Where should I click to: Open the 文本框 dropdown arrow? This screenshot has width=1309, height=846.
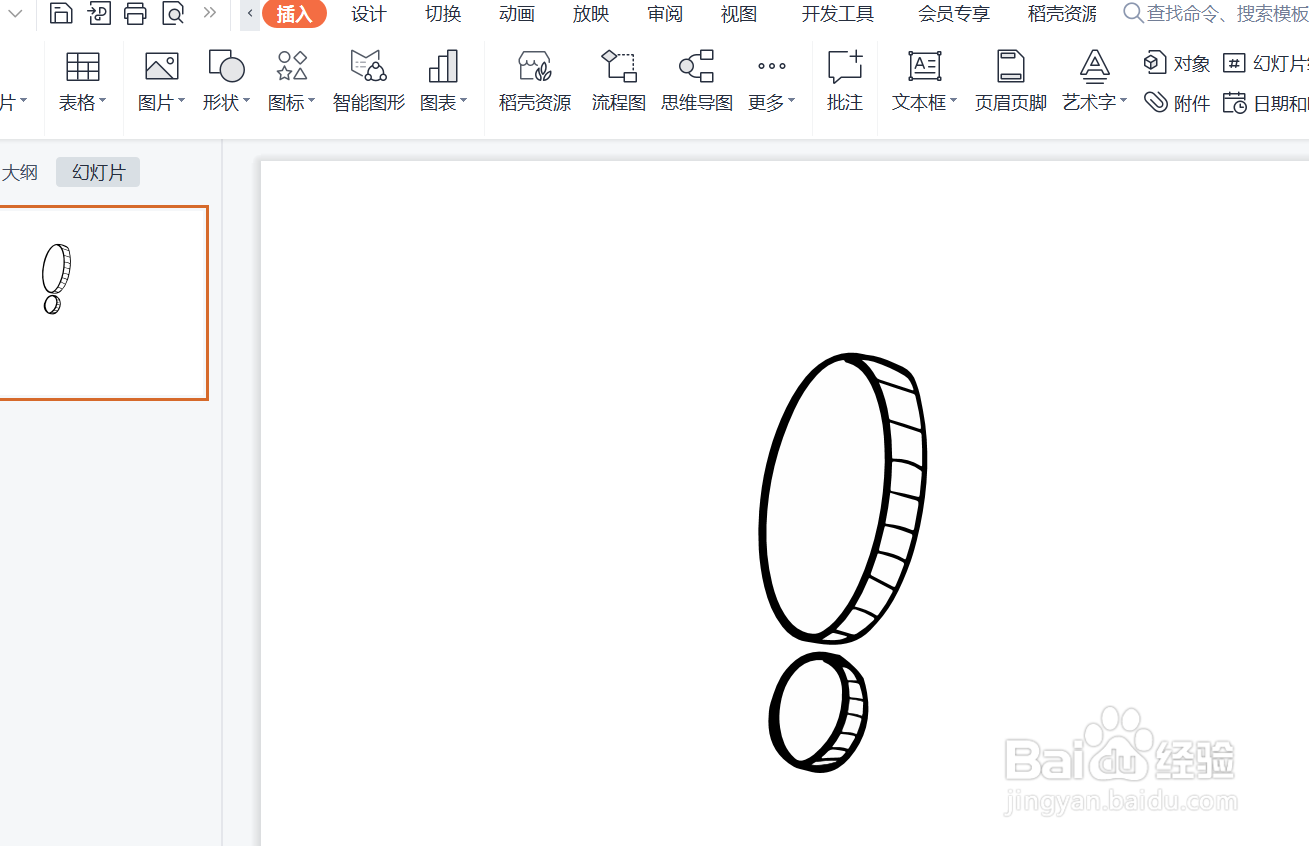pyautogui.click(x=954, y=101)
